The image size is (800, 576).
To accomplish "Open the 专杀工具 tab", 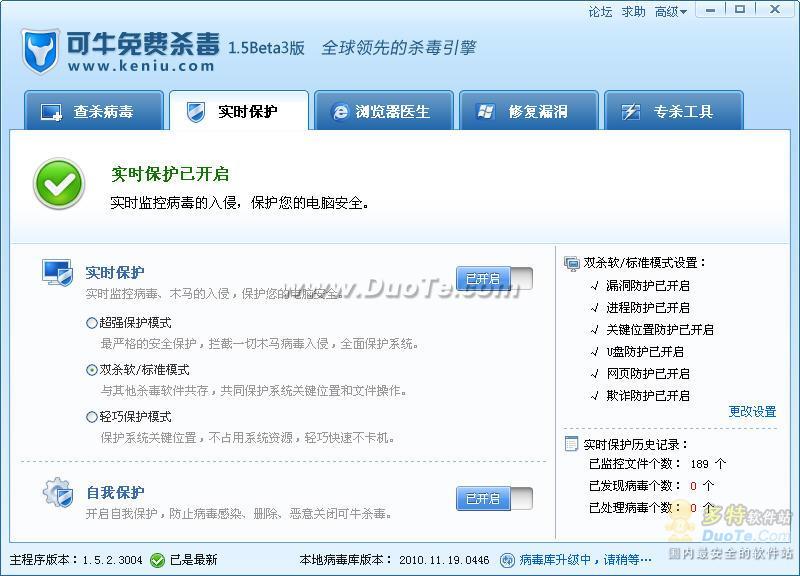I will [x=673, y=111].
